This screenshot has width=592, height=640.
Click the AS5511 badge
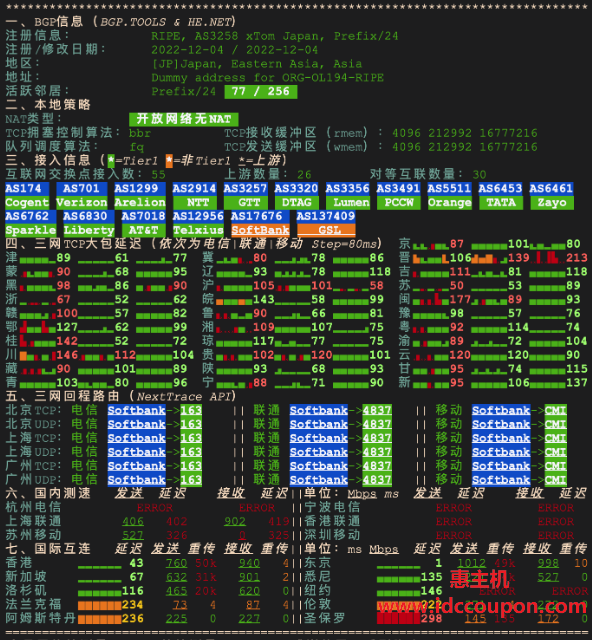tap(450, 188)
